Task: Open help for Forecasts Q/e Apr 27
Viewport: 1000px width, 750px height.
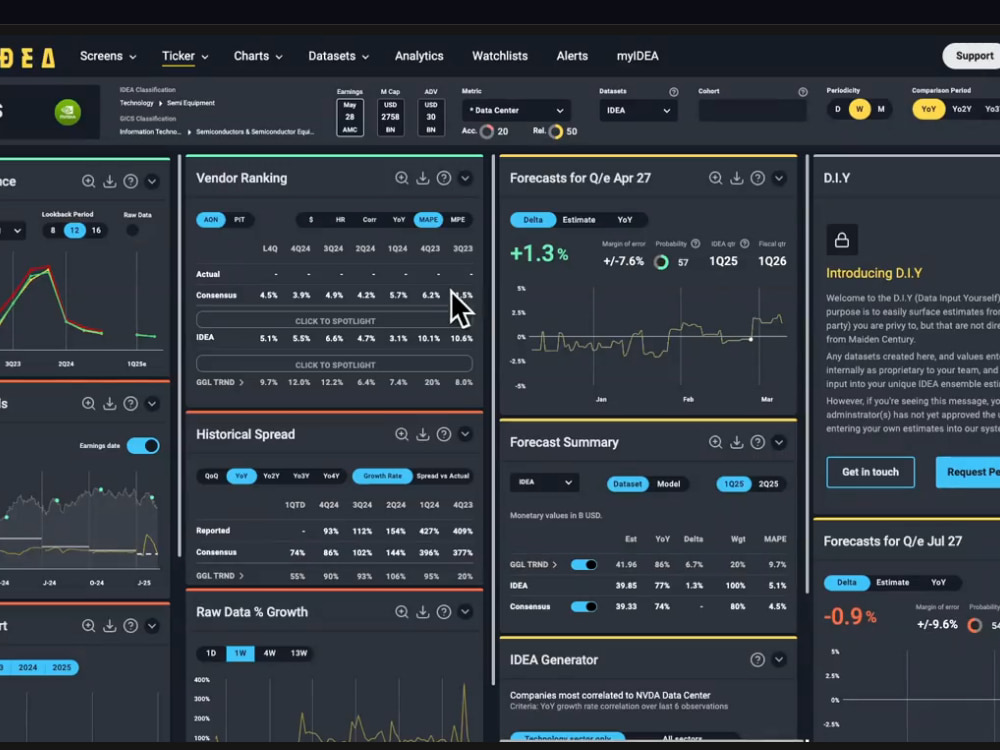Action: (x=758, y=178)
